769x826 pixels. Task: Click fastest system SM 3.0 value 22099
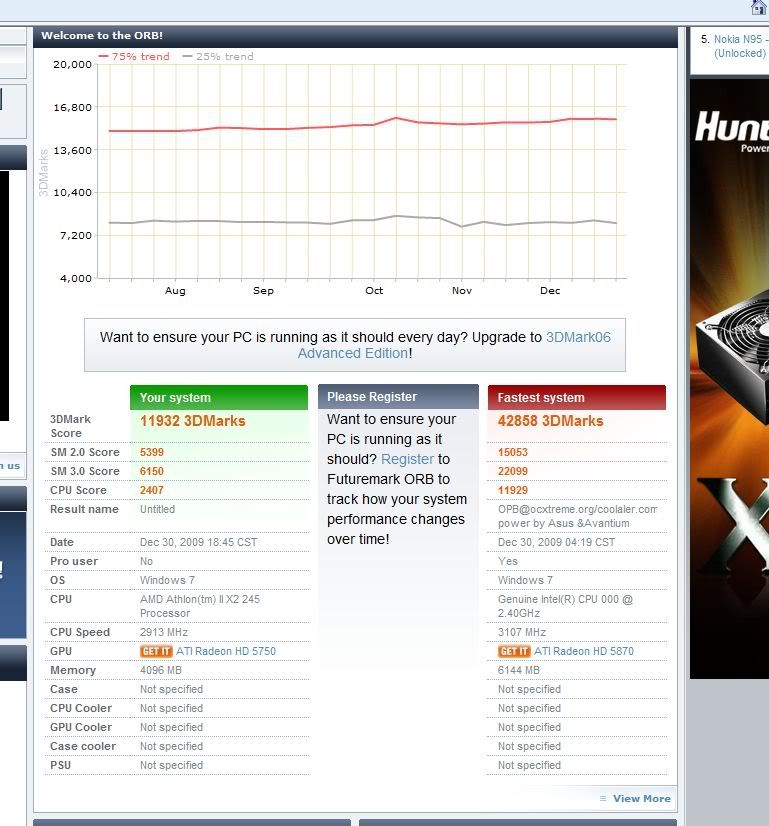click(x=513, y=471)
